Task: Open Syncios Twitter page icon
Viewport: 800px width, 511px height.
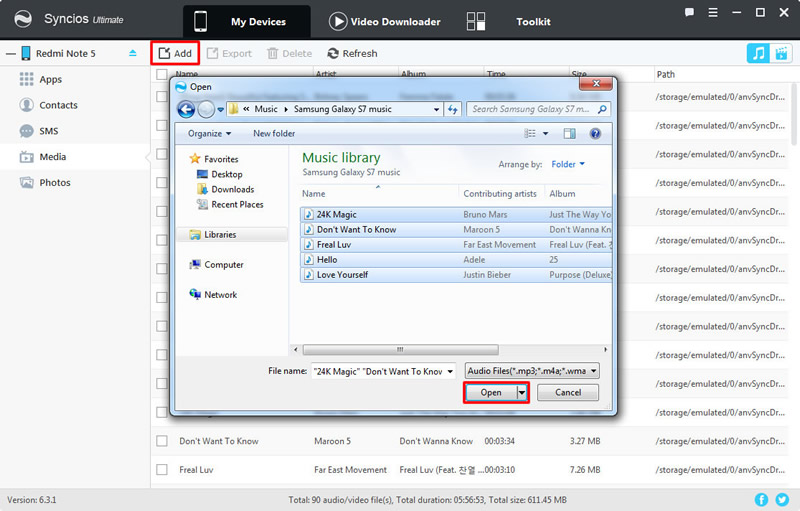Action: click(782, 500)
